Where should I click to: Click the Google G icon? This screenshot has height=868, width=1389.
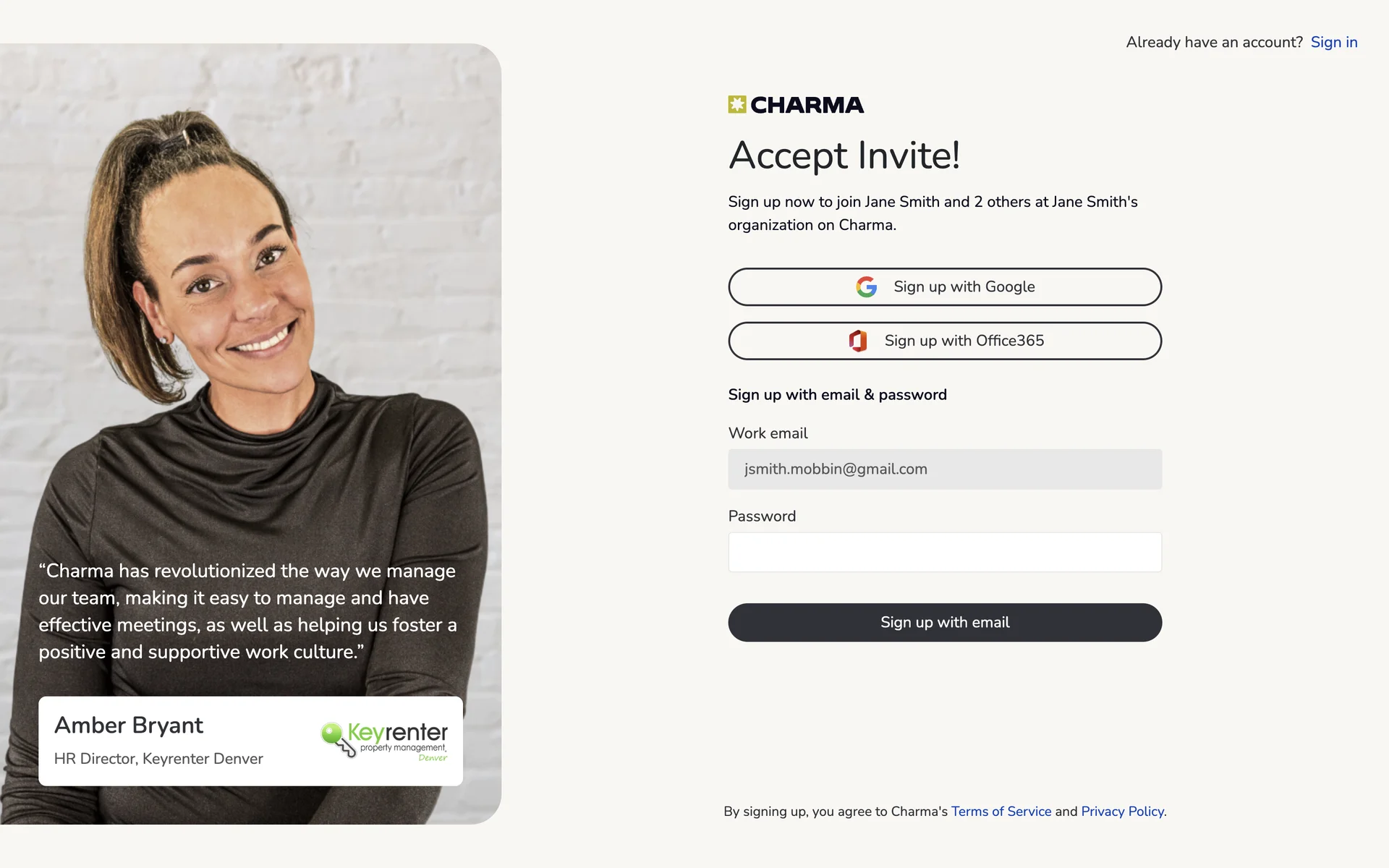866,287
